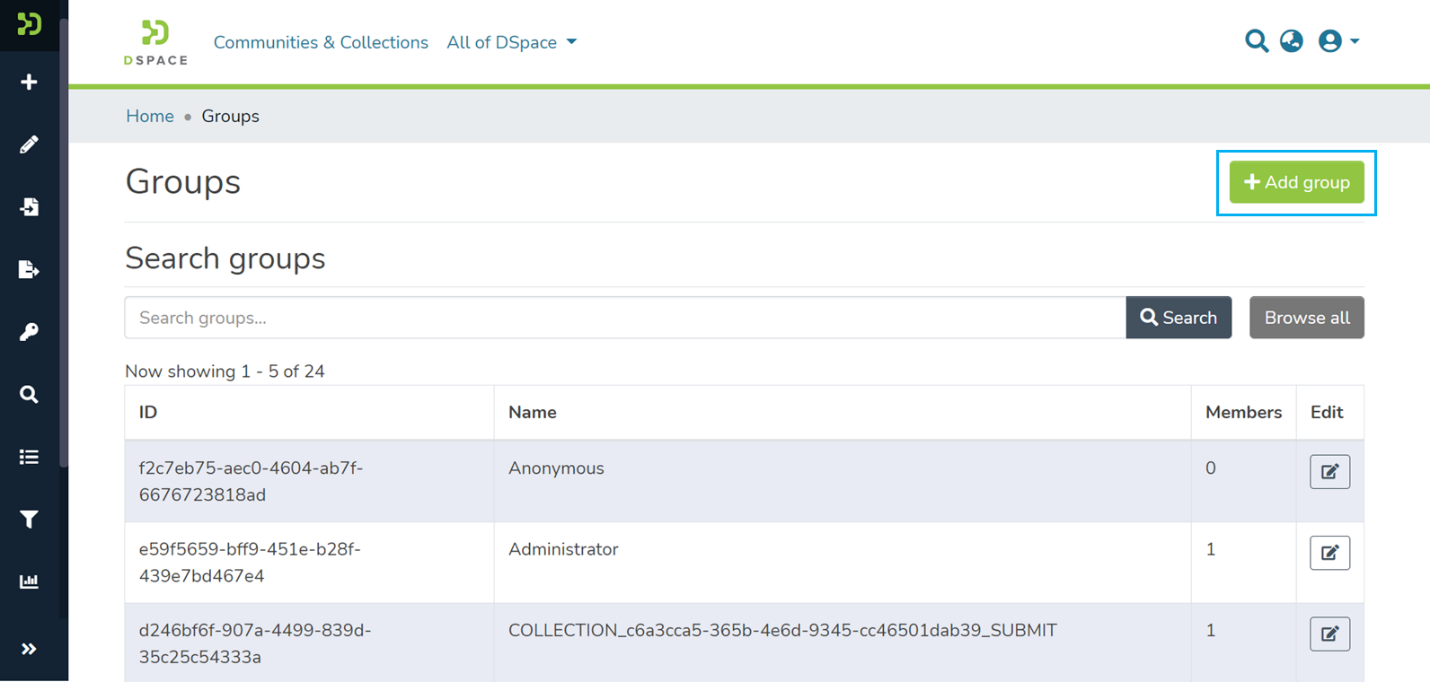Viewport: 1430px width, 682px height.
Task: Click the Export sidebar icon
Action: tap(29, 270)
